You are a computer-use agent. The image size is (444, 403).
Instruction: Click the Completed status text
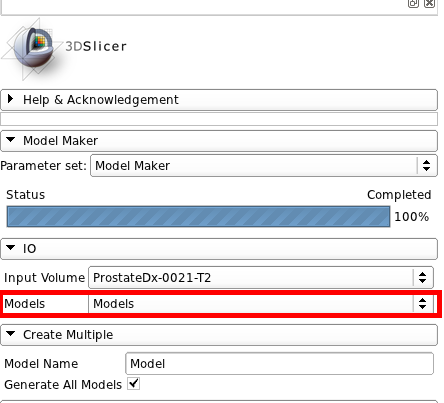coord(399,195)
